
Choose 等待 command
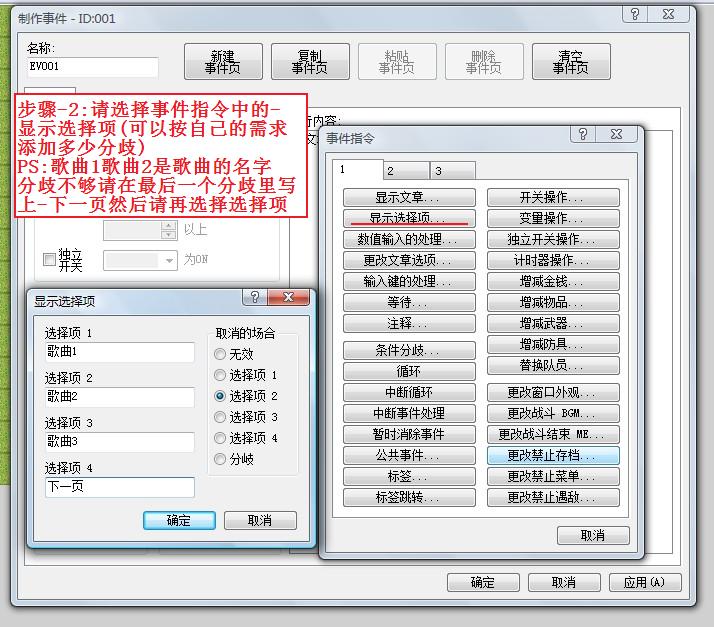409,302
